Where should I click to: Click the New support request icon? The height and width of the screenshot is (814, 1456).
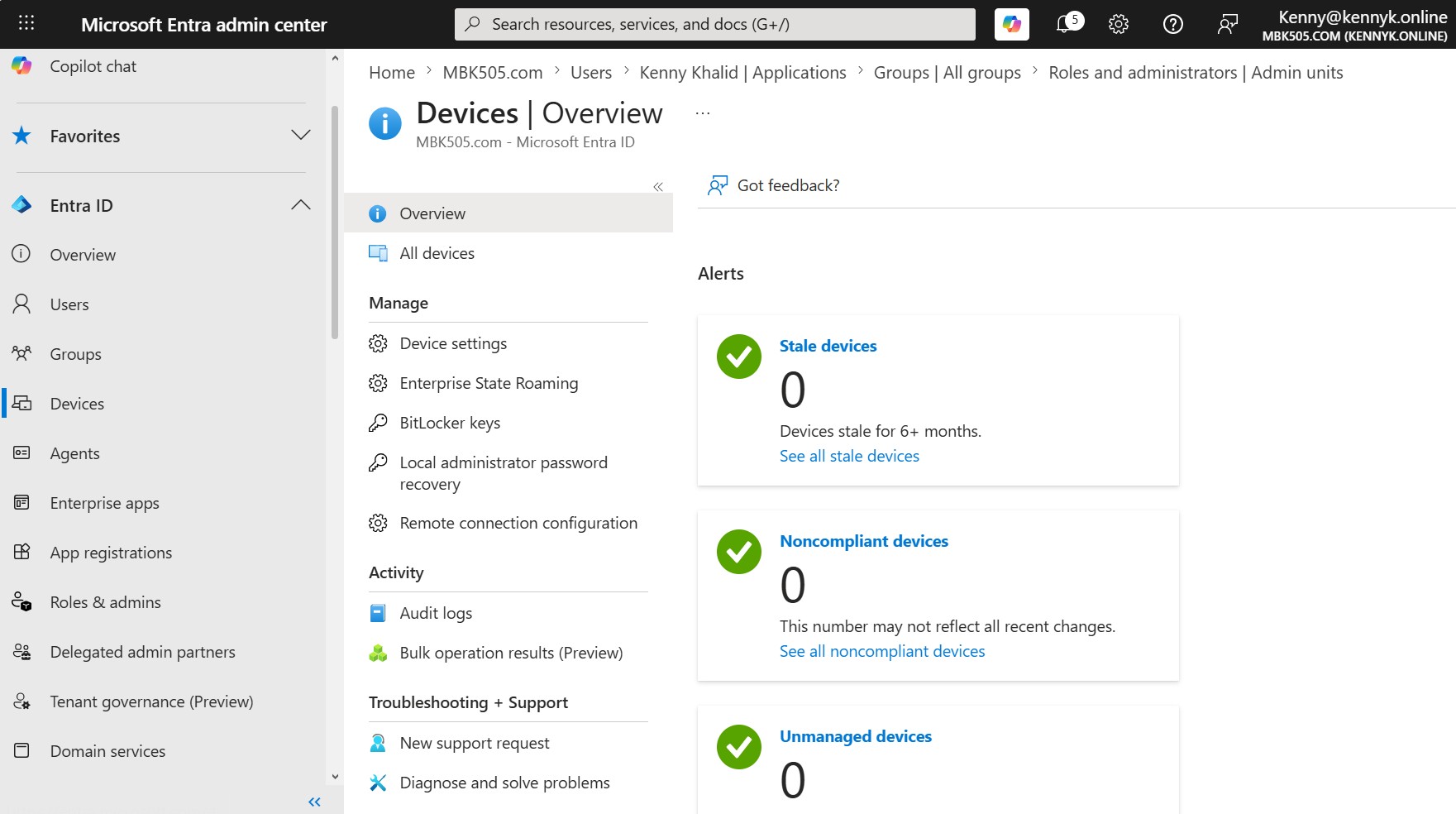pos(378,743)
